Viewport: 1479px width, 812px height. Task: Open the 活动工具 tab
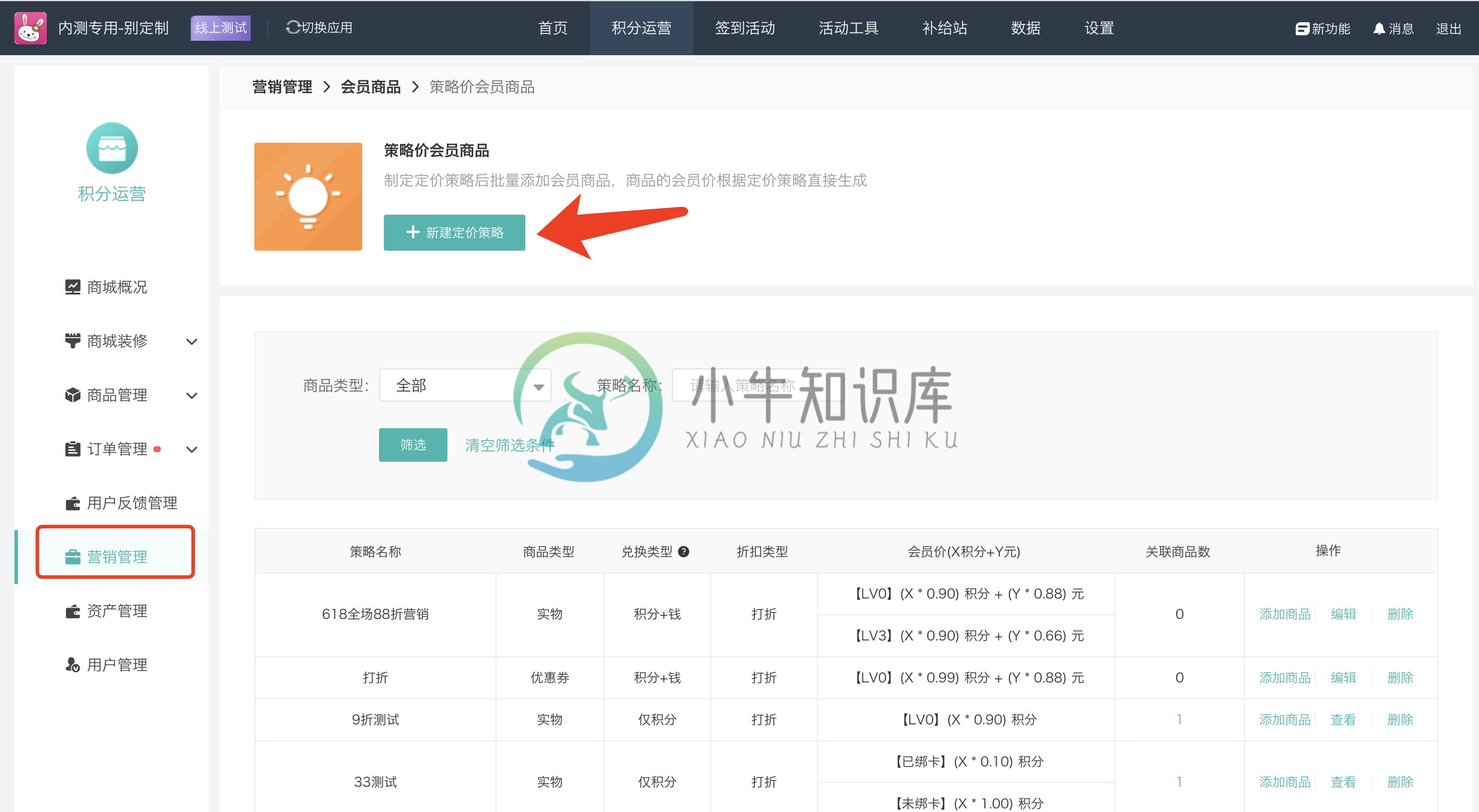849,28
